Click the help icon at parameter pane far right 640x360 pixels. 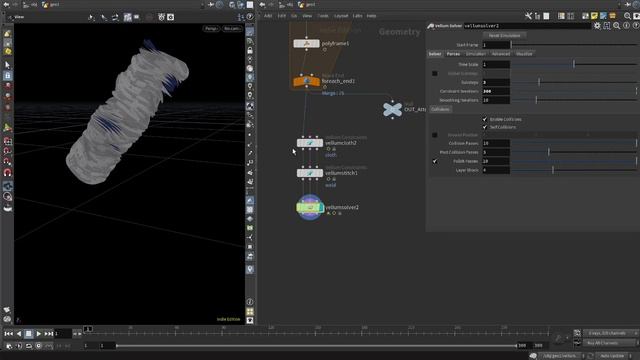pos(636,26)
